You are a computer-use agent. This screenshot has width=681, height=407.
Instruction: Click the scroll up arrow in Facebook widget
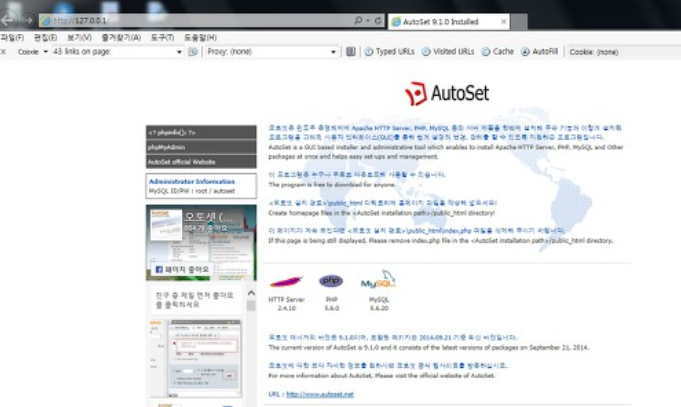[x=251, y=293]
